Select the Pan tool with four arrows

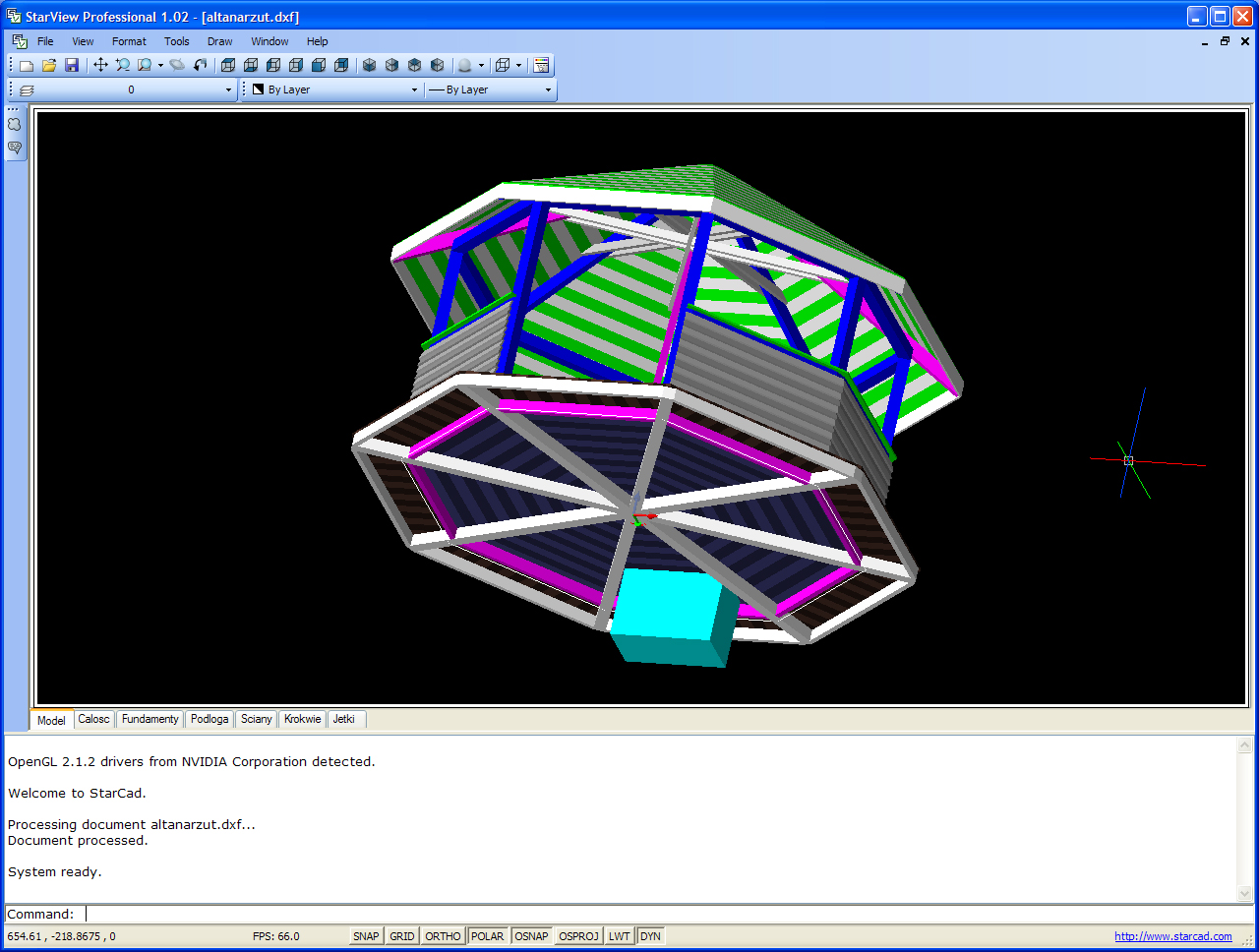[x=100, y=66]
